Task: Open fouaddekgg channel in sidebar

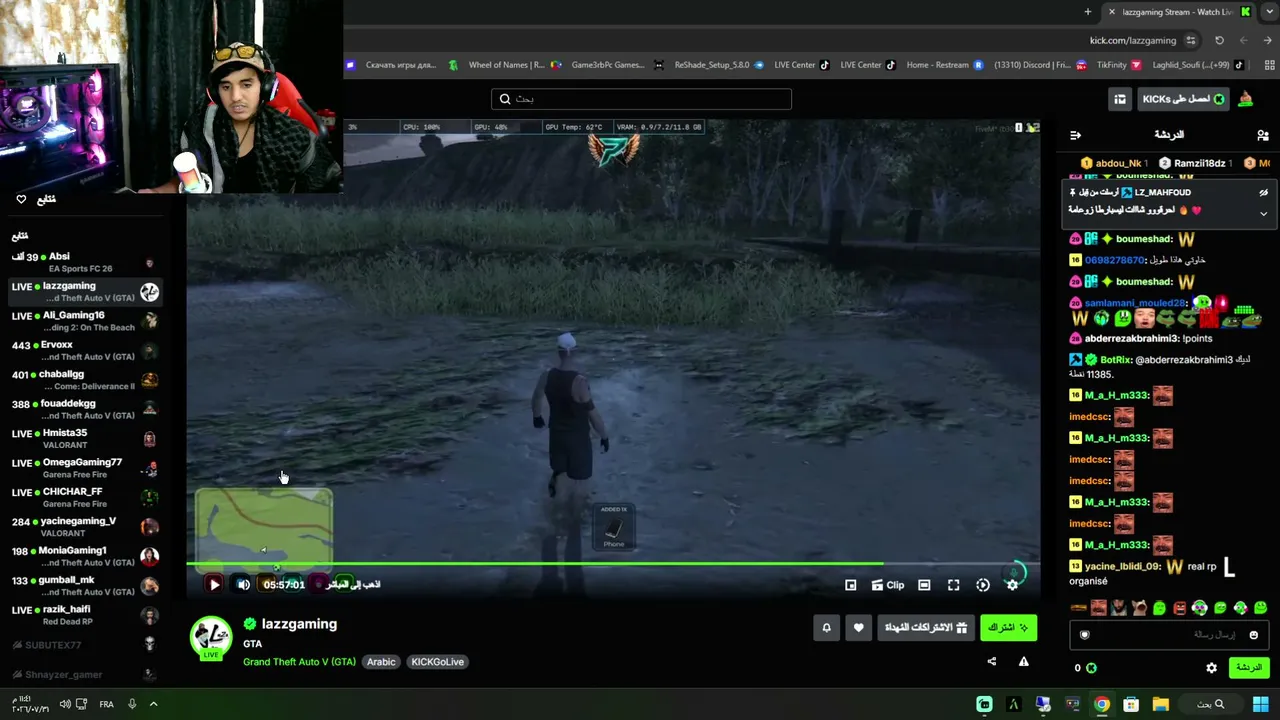Action: pos(85,409)
